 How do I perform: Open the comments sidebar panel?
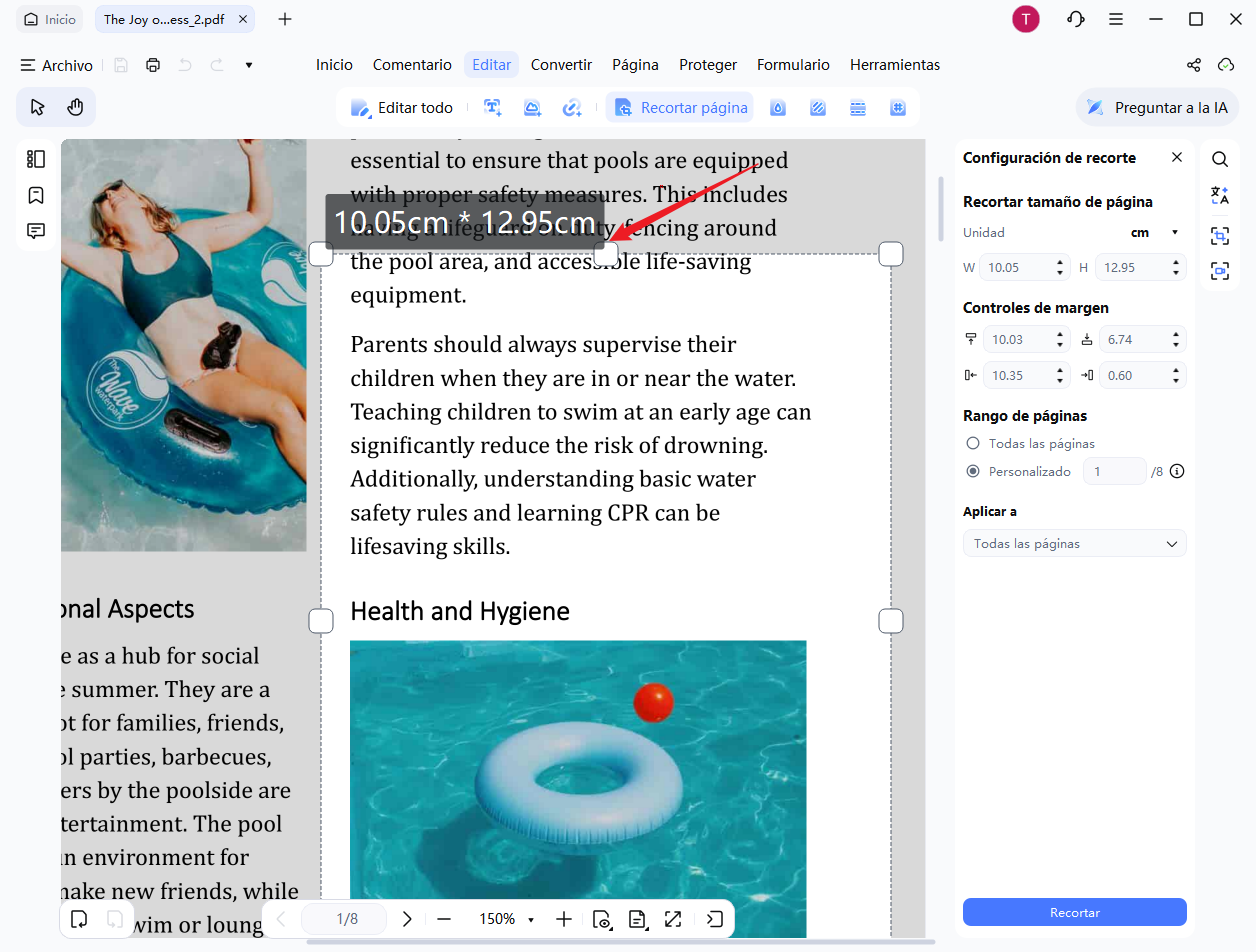click(36, 231)
